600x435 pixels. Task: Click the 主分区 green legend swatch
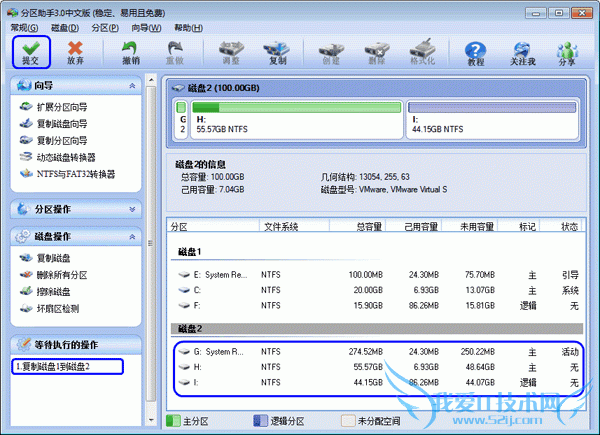coord(173,421)
